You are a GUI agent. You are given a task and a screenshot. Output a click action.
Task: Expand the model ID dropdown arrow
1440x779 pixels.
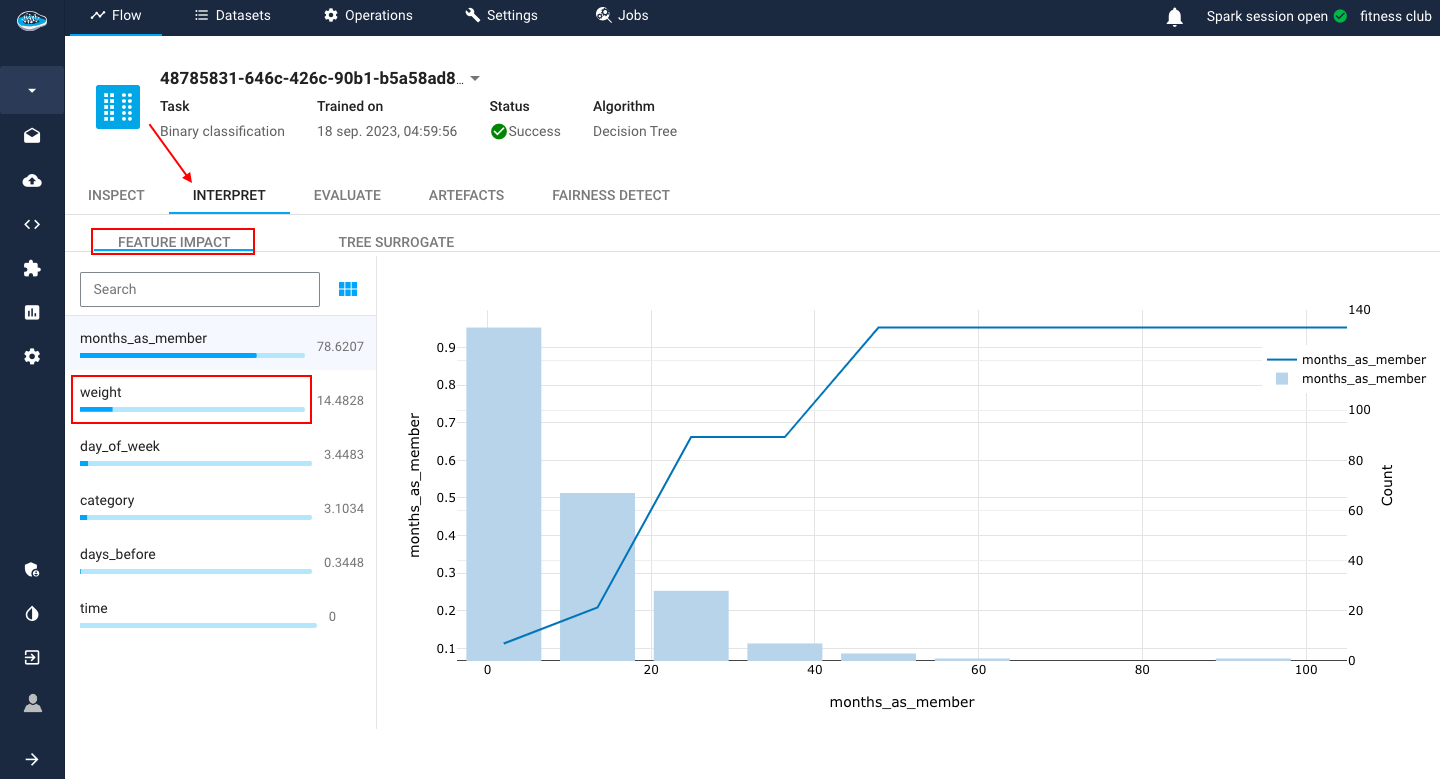pos(475,79)
